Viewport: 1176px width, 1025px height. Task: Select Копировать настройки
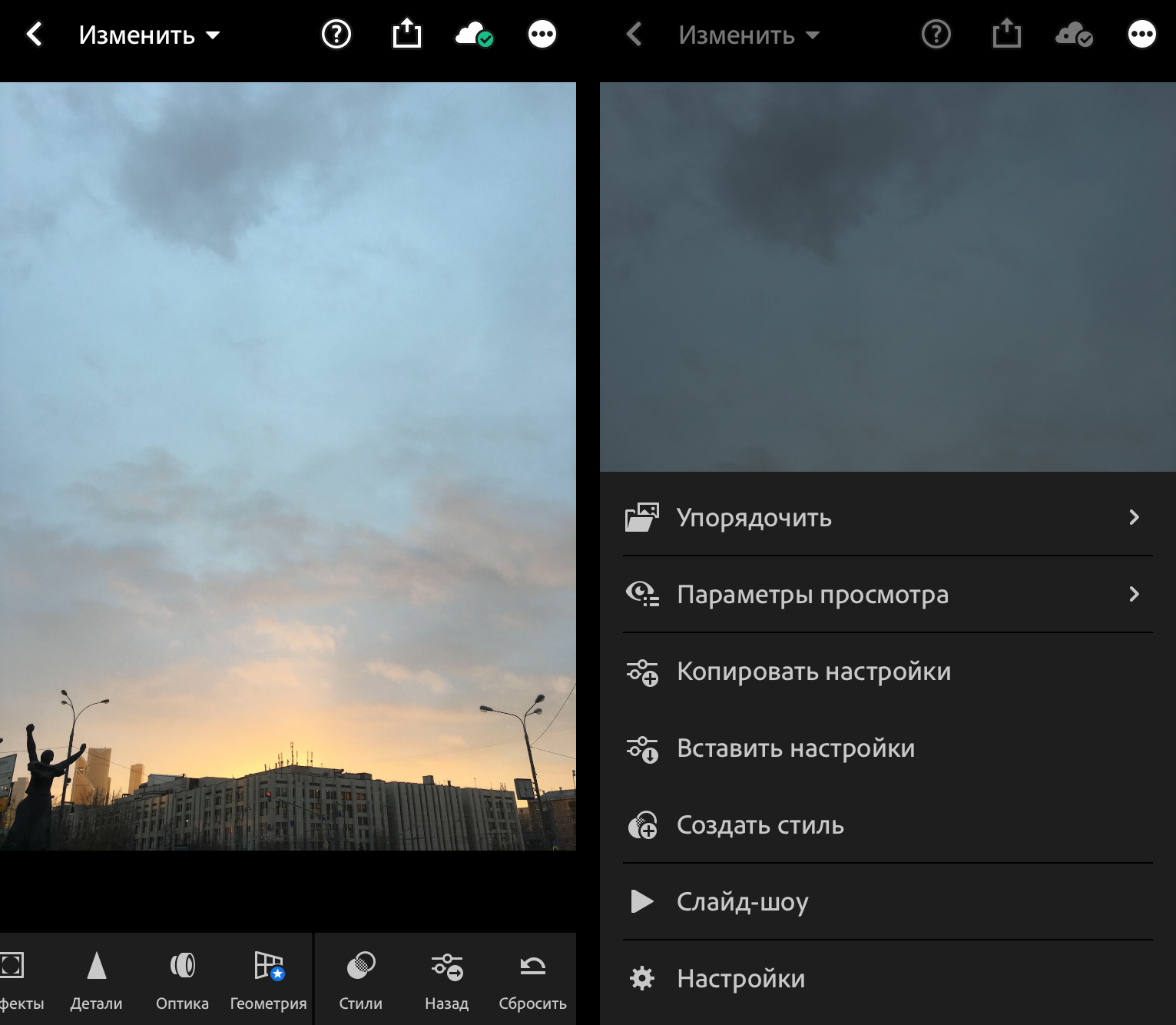point(888,671)
